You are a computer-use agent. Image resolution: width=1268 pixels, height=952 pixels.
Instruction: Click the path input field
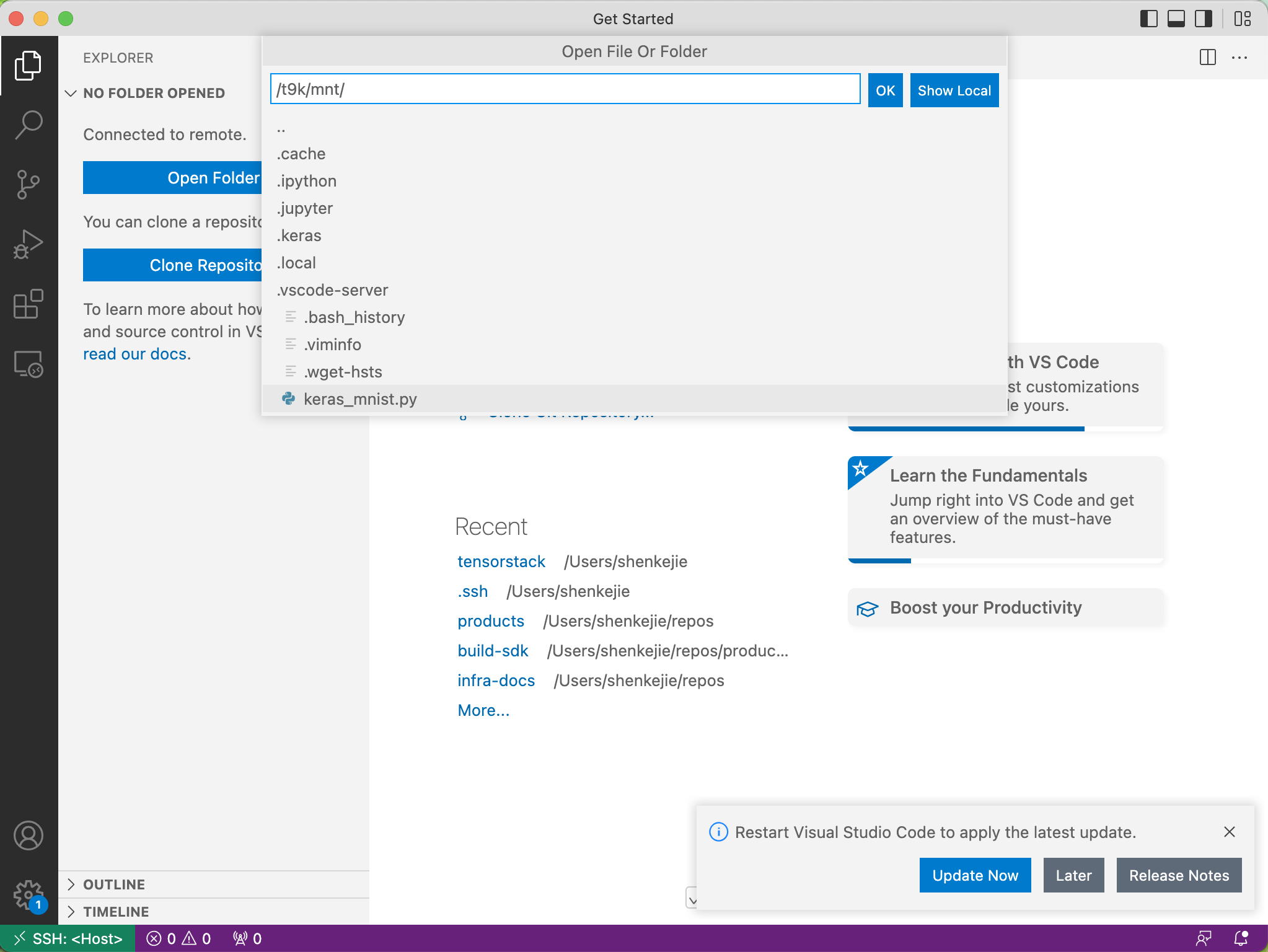point(565,89)
